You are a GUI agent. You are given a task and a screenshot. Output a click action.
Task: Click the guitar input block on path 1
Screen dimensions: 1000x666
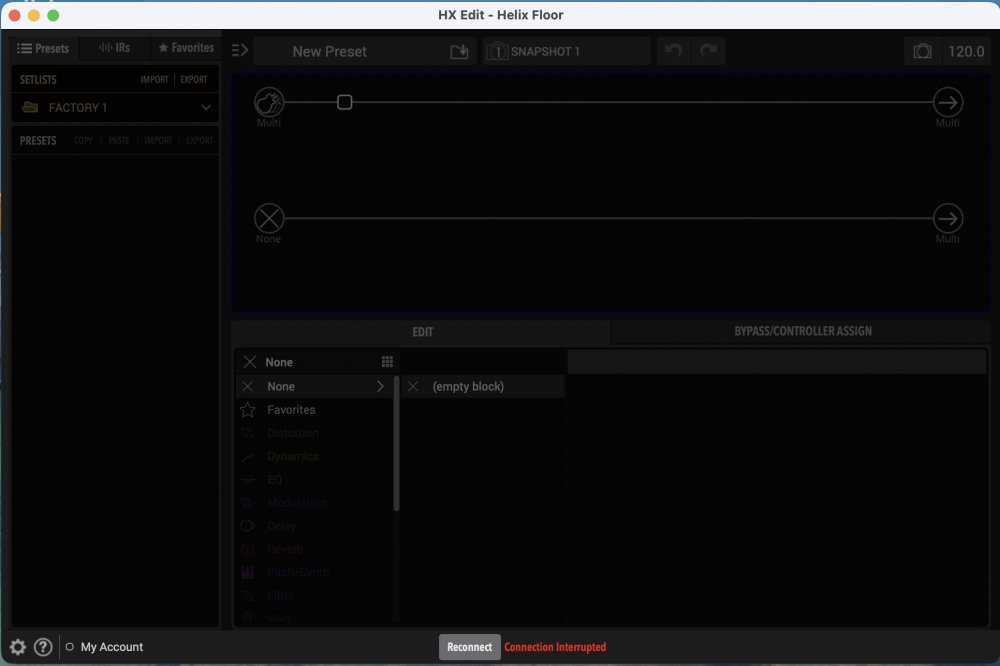pos(269,102)
